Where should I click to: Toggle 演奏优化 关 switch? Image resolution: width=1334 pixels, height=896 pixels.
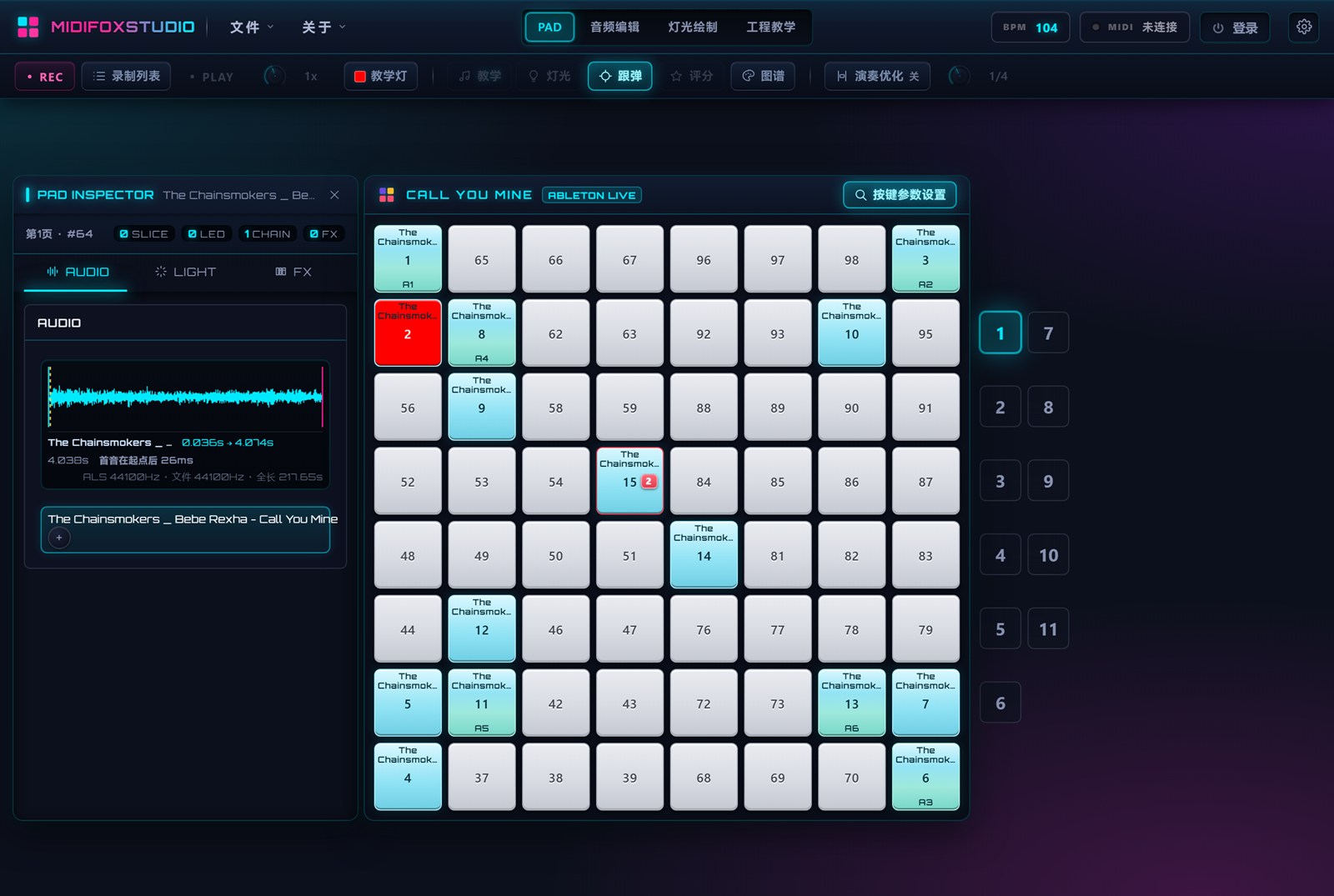[x=877, y=76]
